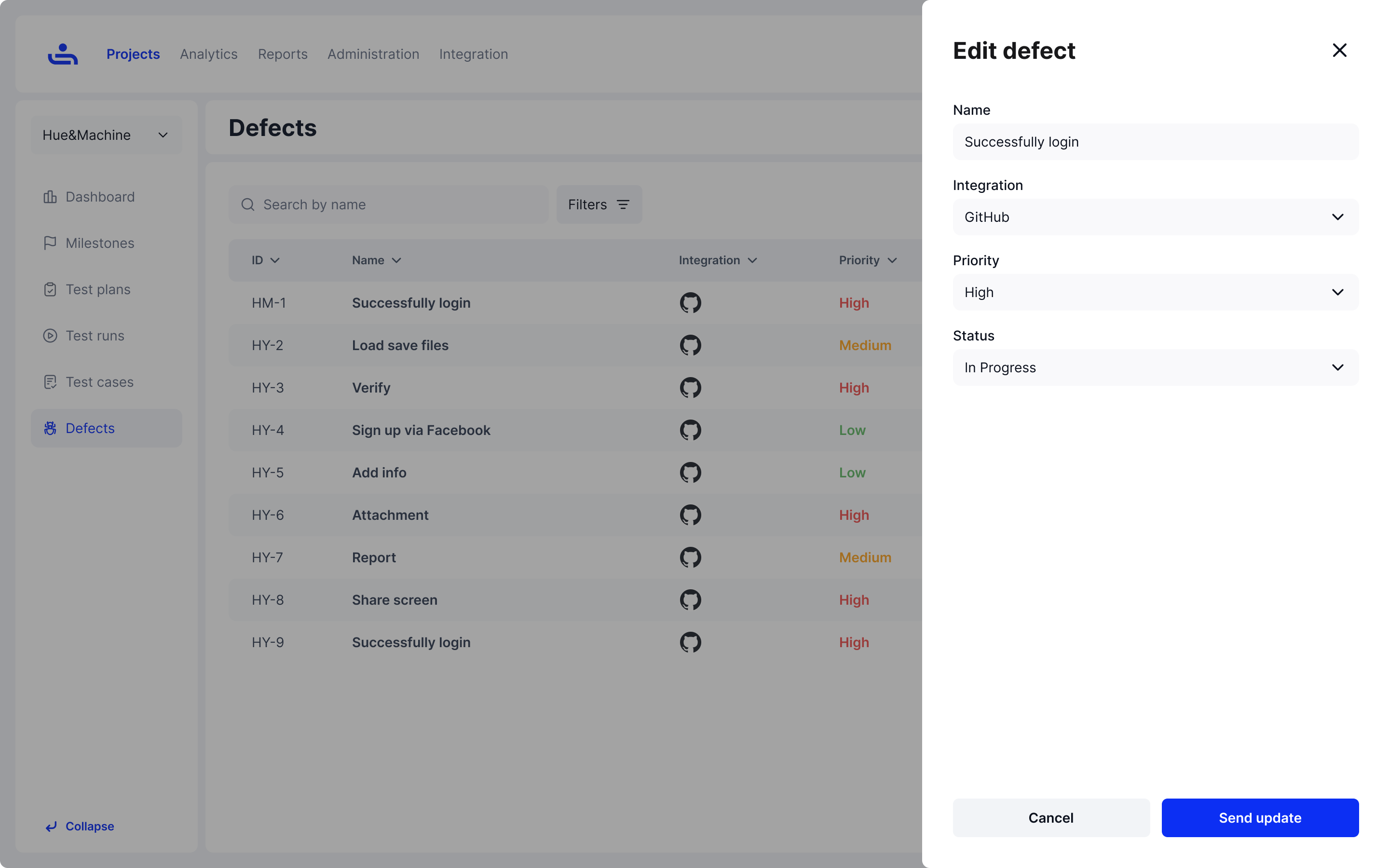
Task: Open the Status In Progress dropdown
Action: [x=1155, y=367]
